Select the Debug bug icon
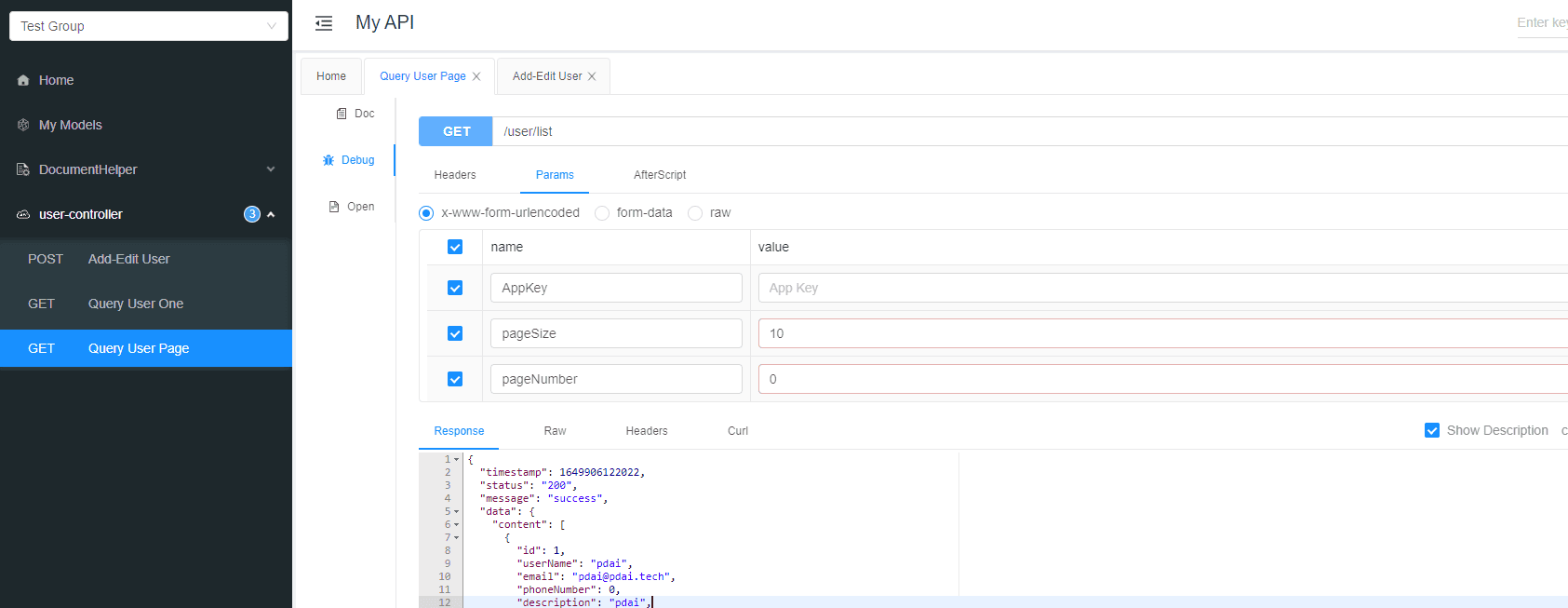The width and height of the screenshot is (1568, 608). tap(328, 160)
